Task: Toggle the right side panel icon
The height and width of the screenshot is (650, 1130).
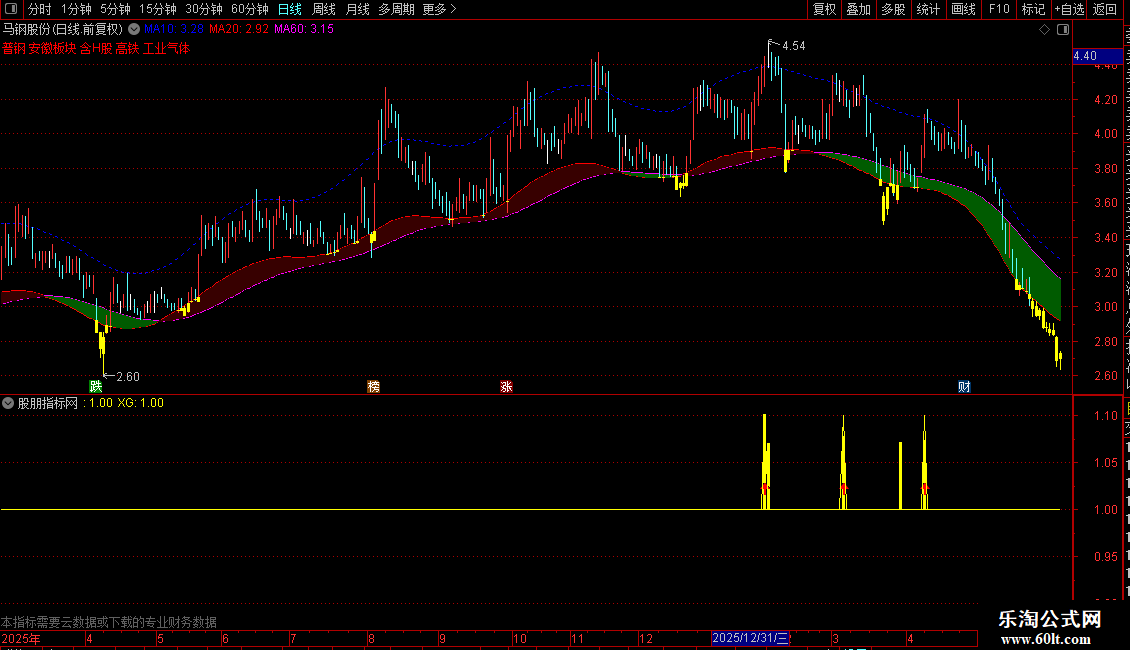Action: [1062, 30]
